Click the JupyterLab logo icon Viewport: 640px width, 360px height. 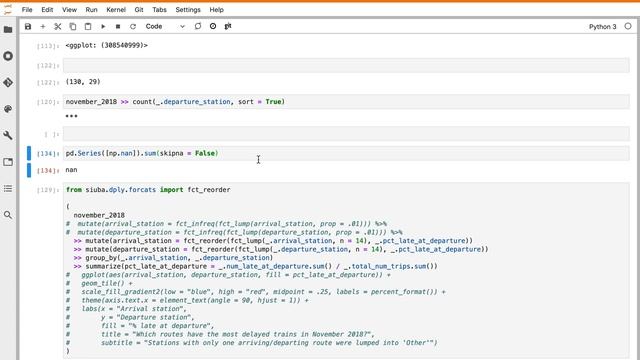tap(8, 9)
